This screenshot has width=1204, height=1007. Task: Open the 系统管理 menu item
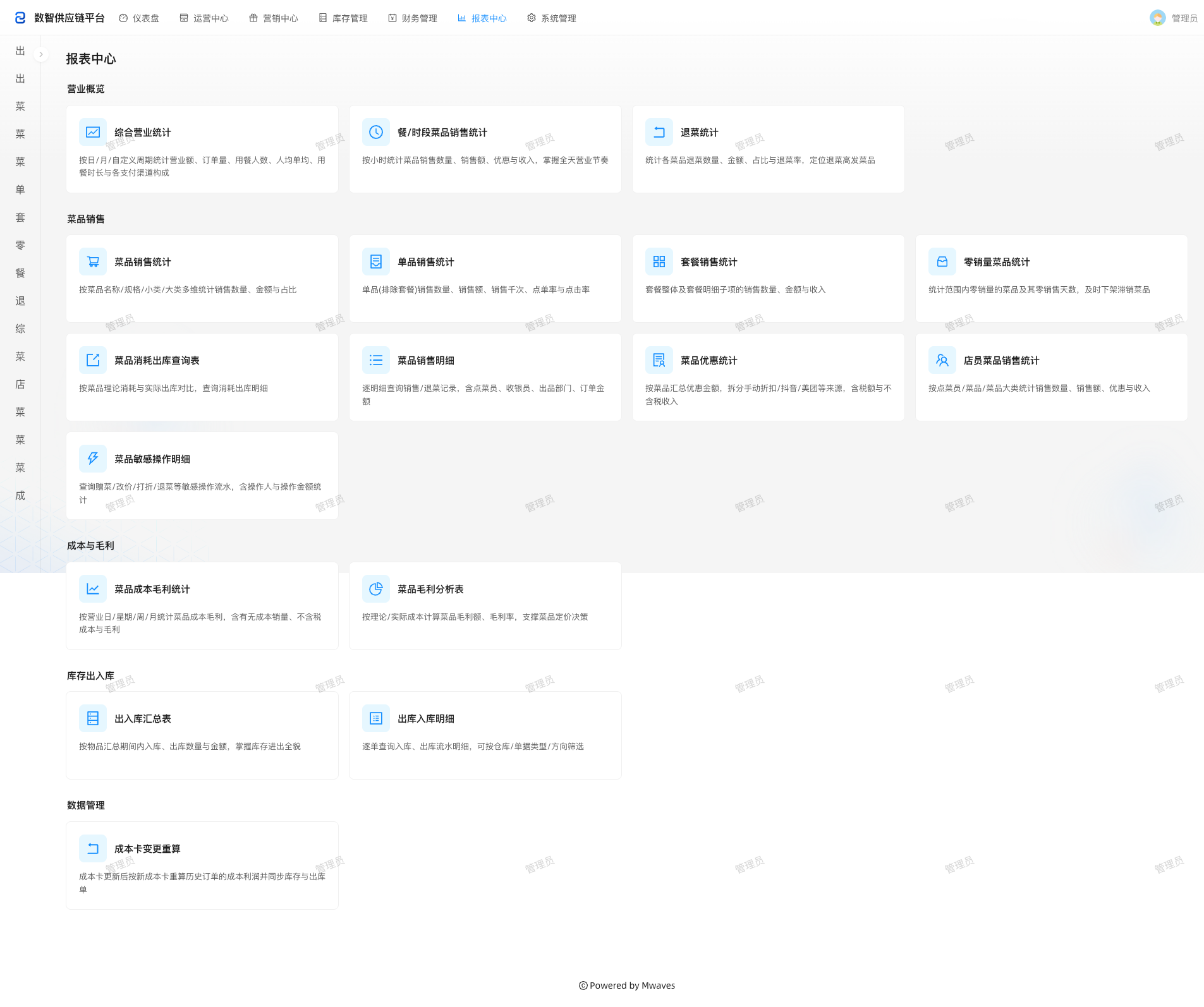[552, 18]
